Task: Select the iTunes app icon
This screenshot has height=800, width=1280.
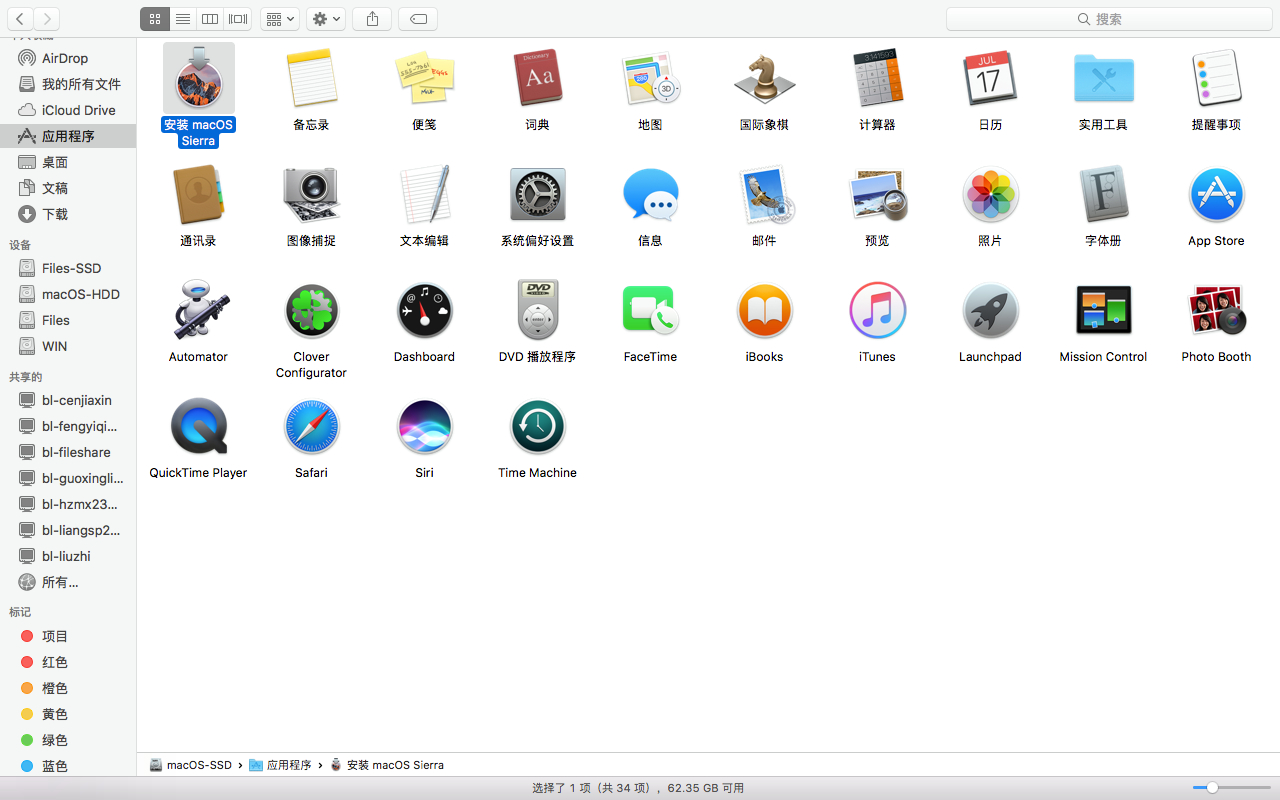Action: pos(877,311)
